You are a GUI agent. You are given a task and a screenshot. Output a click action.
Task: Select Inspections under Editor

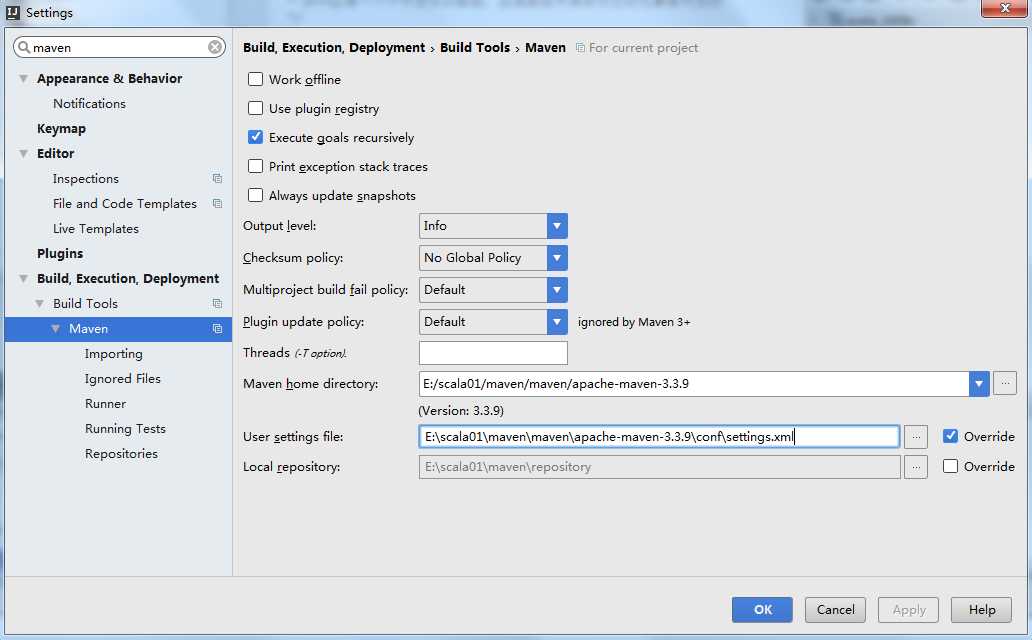(86, 178)
